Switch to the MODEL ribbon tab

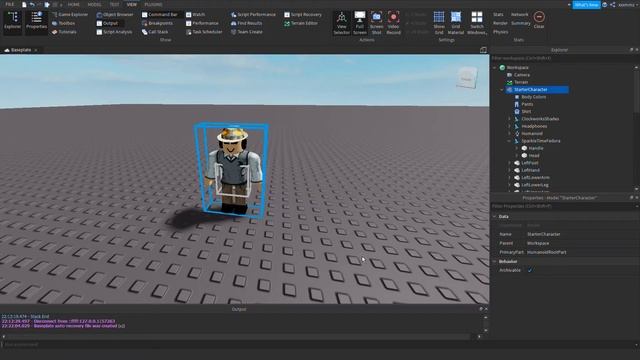(x=94, y=4)
